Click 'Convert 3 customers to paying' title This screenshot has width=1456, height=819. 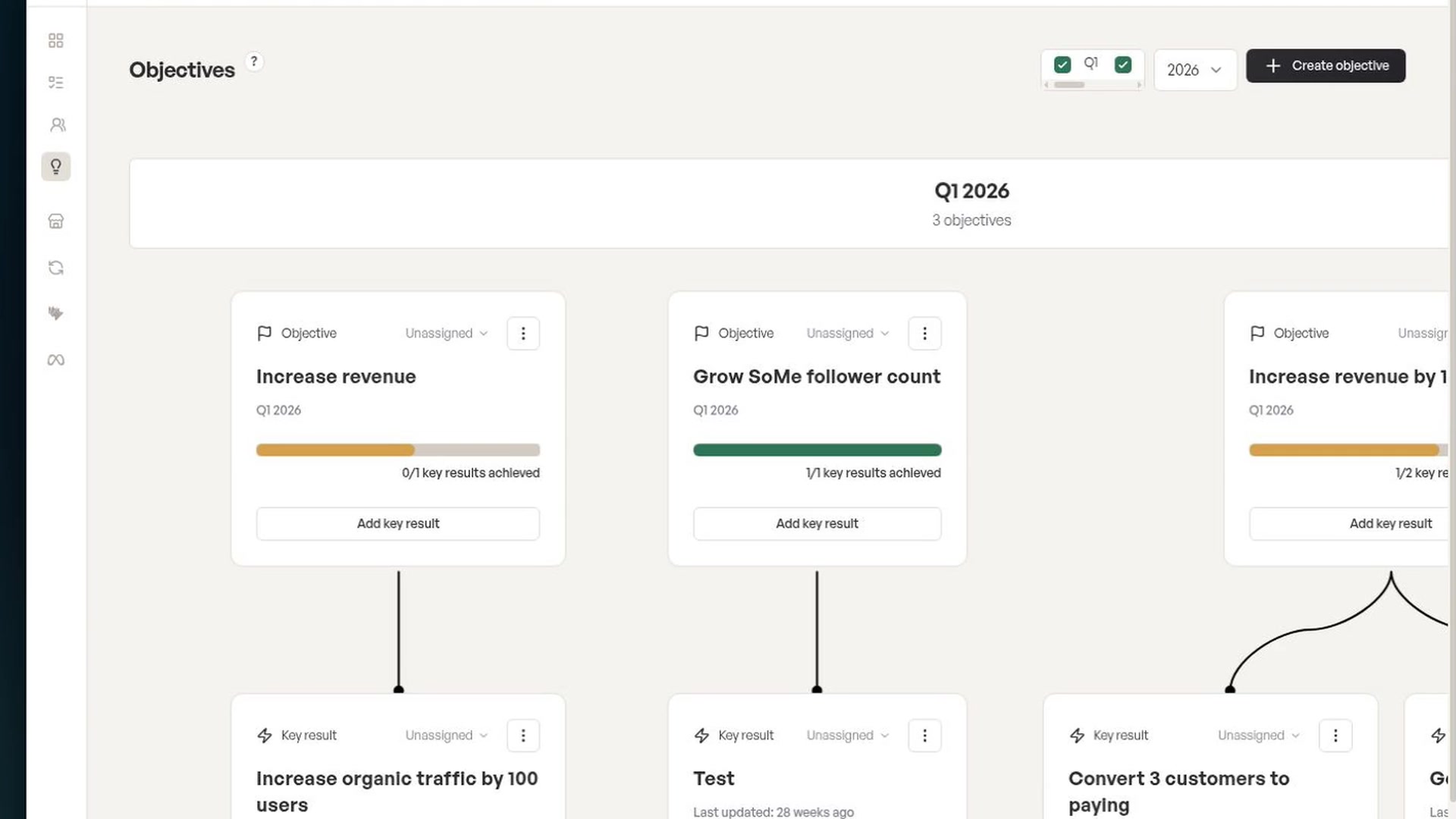1178,792
